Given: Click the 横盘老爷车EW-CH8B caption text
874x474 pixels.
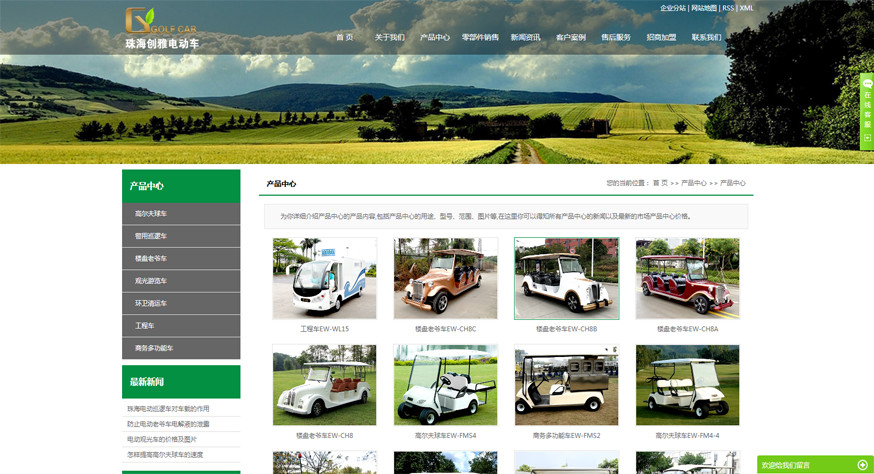Looking at the screenshot, I should click(566, 329).
